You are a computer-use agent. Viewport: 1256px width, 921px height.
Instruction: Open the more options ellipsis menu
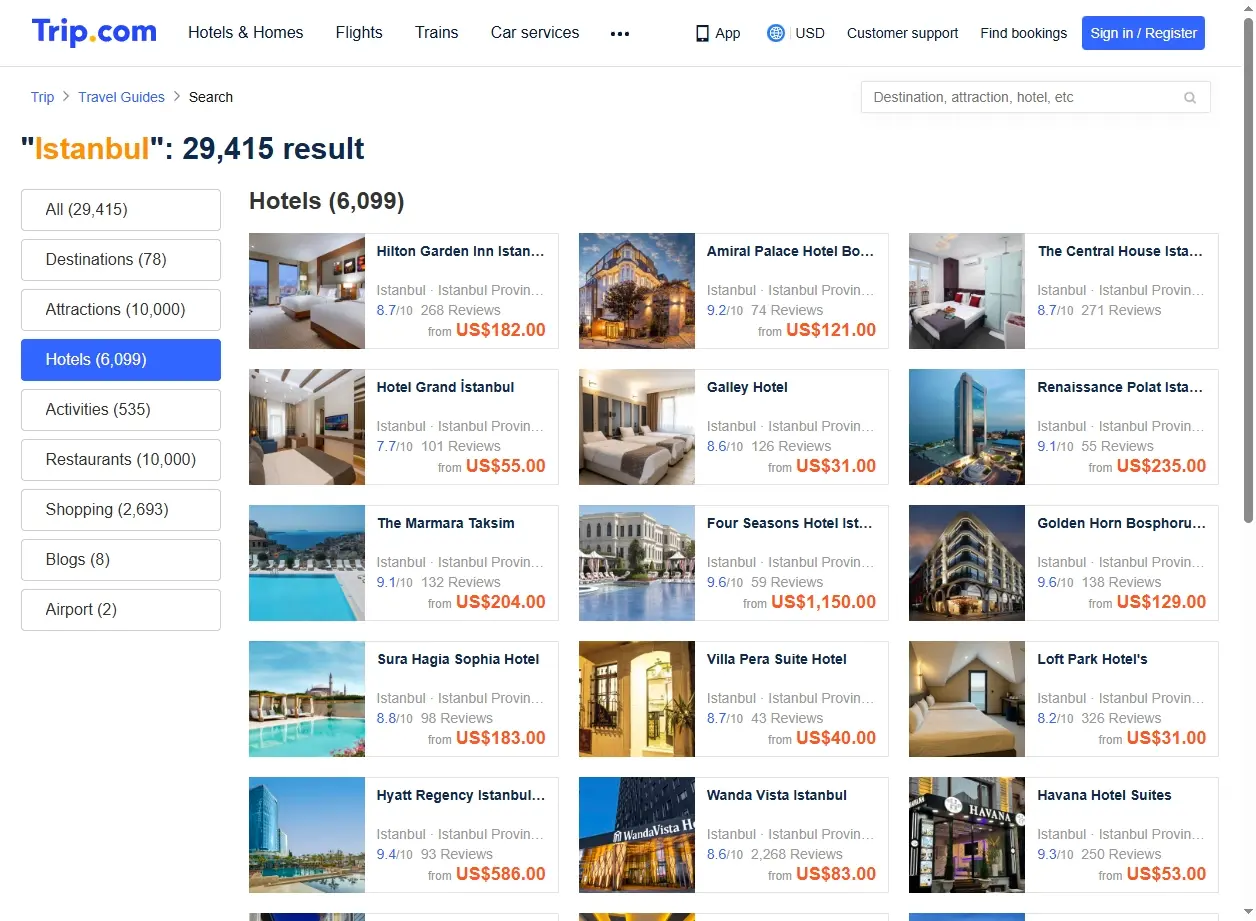point(620,33)
